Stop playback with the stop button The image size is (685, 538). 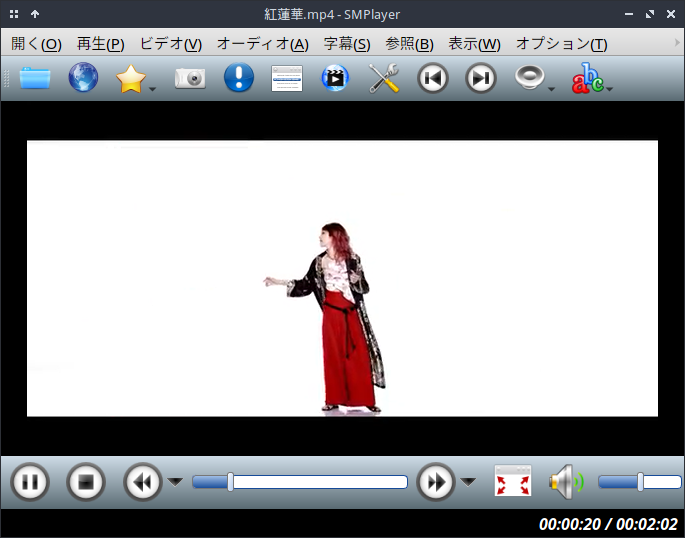tap(86, 482)
